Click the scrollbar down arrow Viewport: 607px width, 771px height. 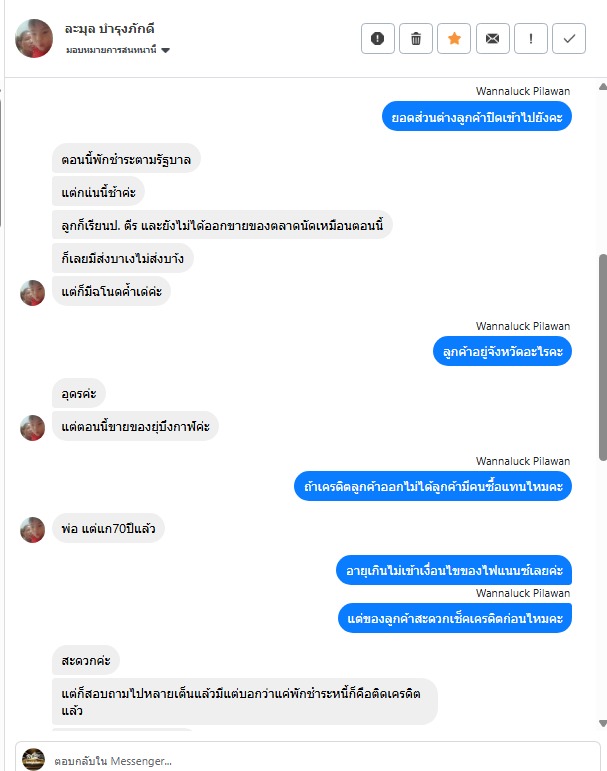tap(603, 723)
